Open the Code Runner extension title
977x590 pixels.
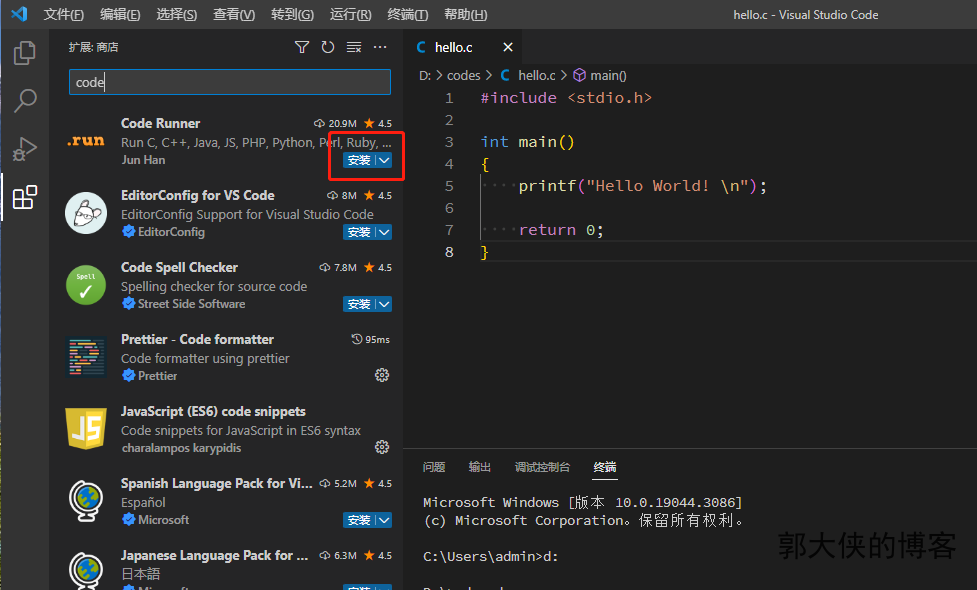[161, 123]
